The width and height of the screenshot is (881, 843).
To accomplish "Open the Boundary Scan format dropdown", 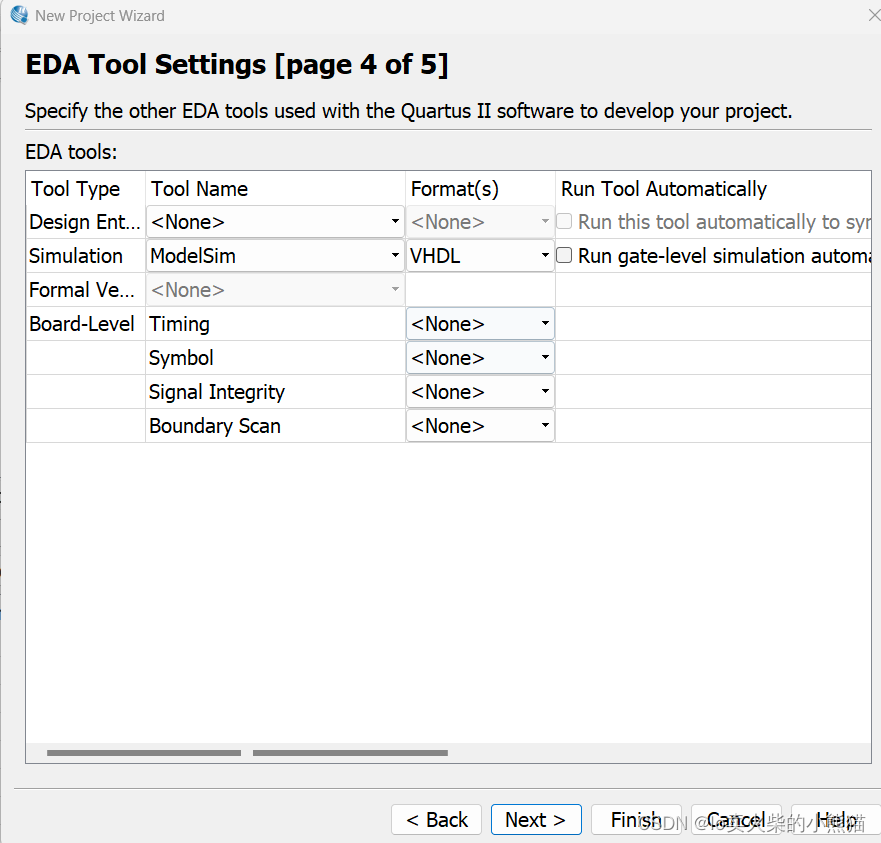I will point(480,426).
